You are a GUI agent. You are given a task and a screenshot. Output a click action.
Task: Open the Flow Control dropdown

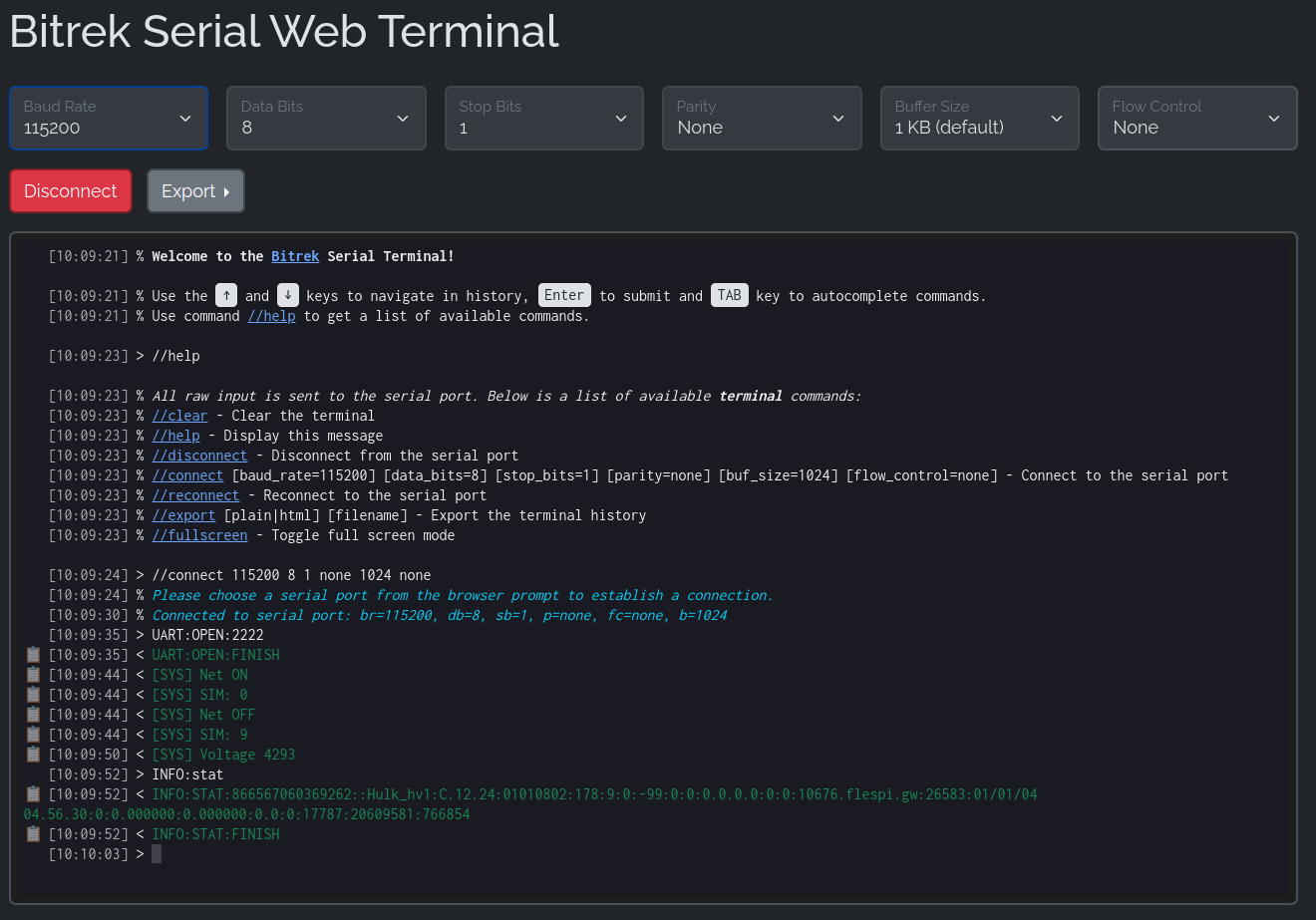tap(1197, 118)
